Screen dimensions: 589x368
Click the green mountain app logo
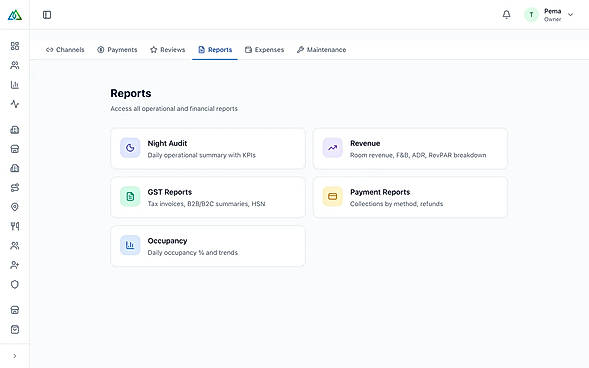click(x=15, y=15)
